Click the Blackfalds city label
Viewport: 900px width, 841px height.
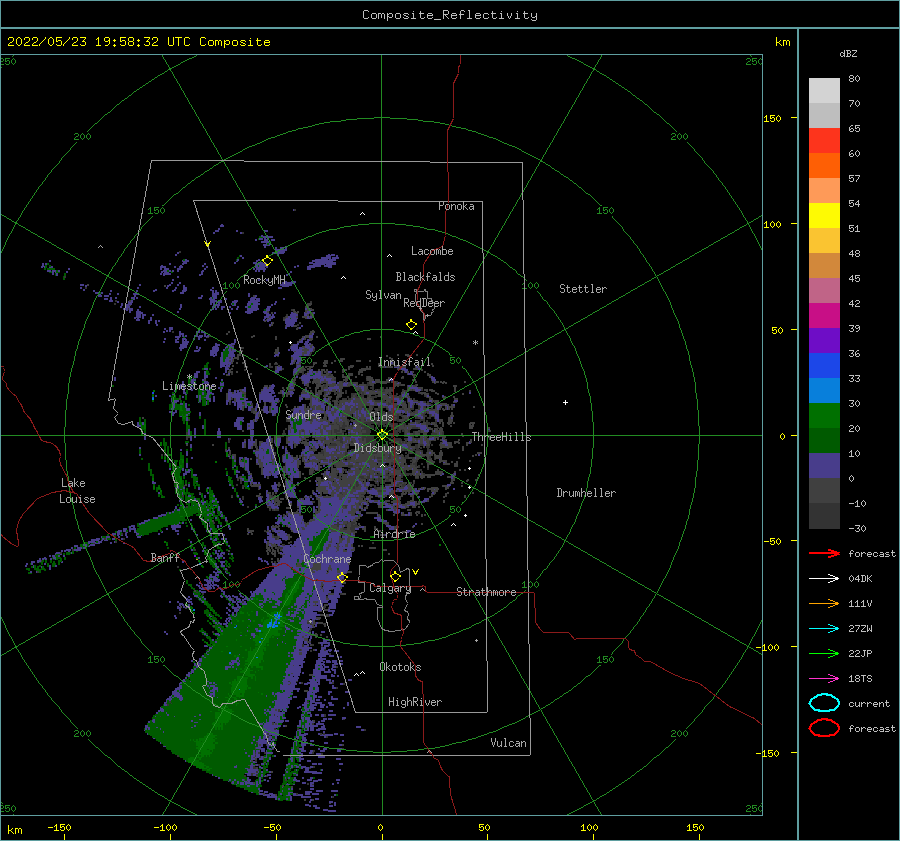click(x=425, y=277)
